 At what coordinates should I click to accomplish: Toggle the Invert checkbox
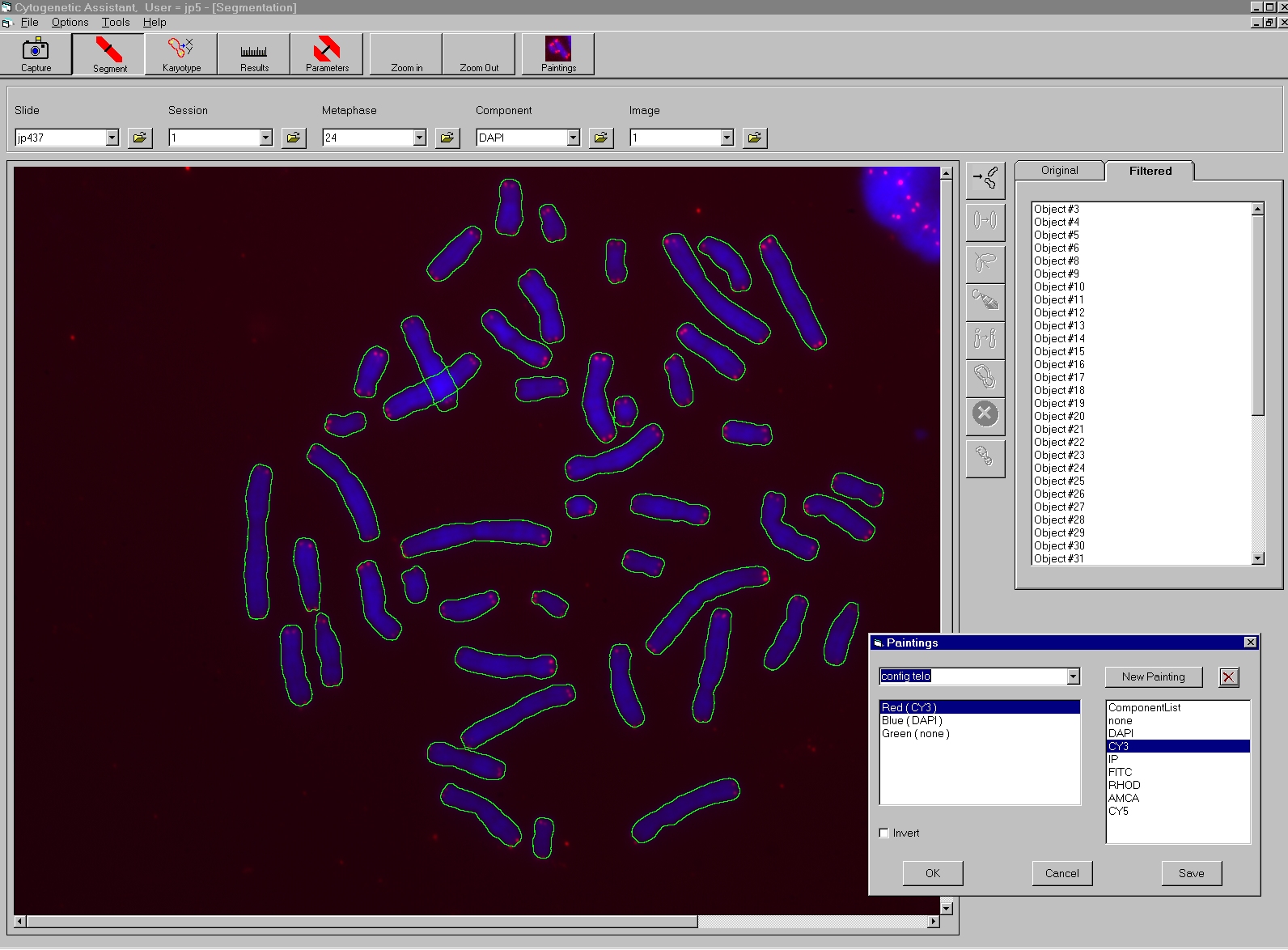(x=884, y=833)
